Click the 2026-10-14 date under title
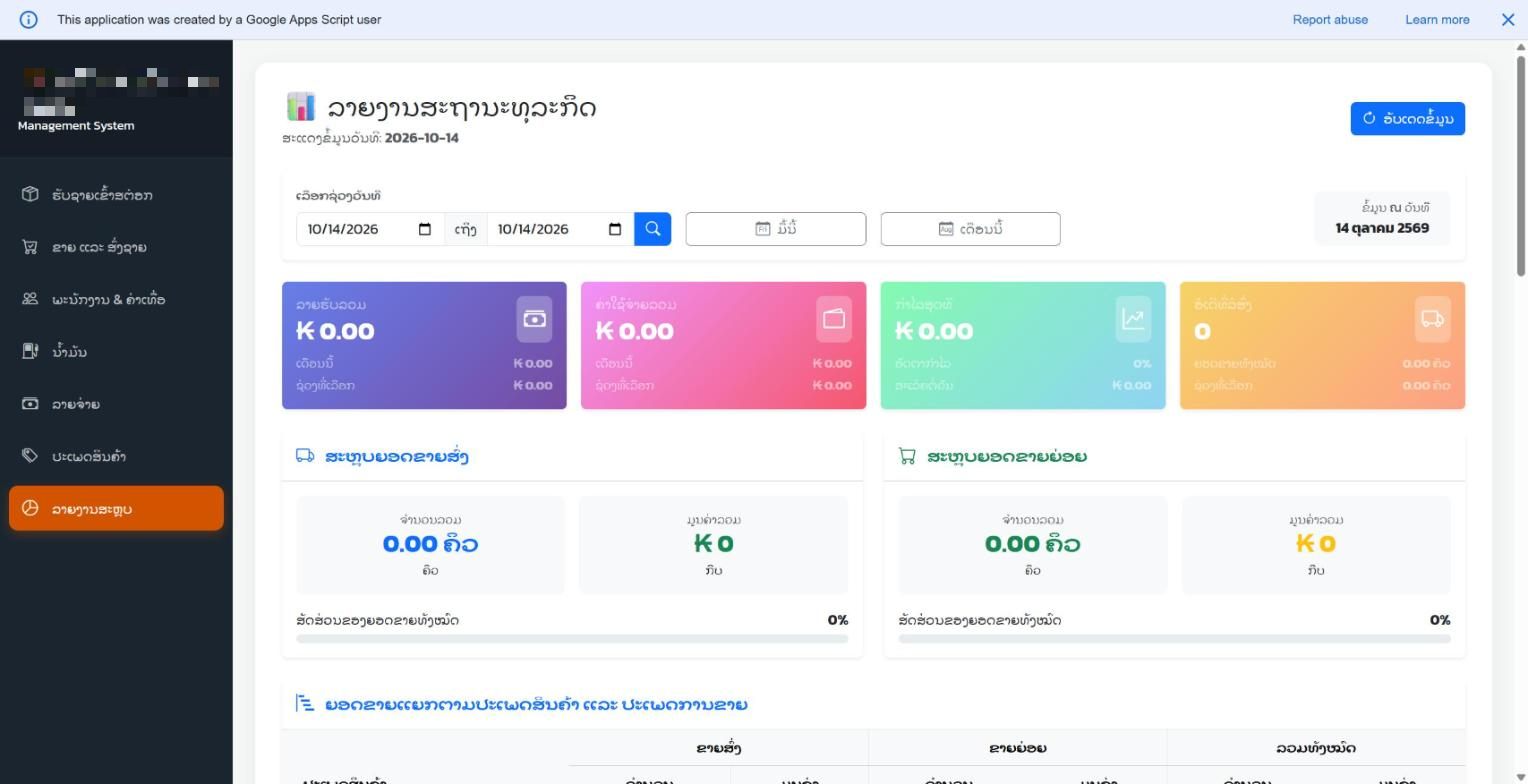 click(x=421, y=138)
